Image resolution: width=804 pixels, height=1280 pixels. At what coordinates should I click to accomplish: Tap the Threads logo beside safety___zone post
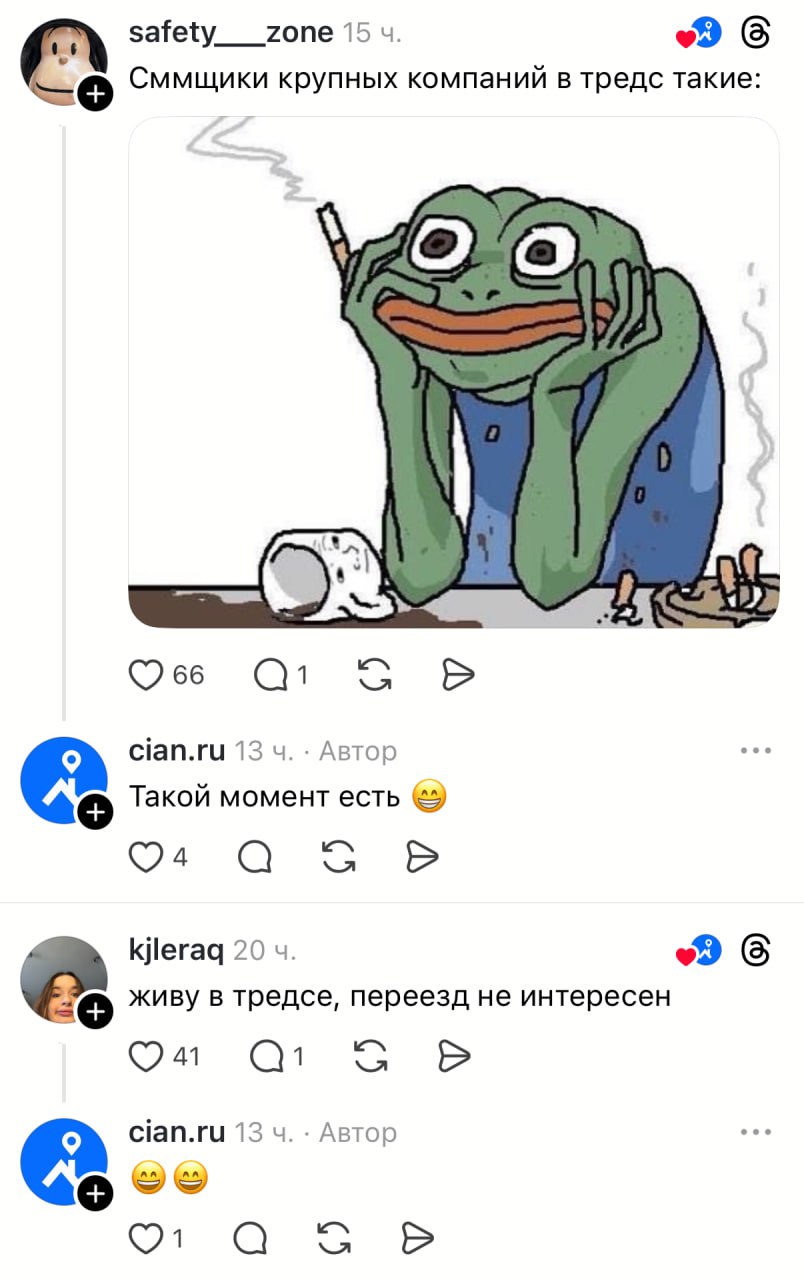756,33
